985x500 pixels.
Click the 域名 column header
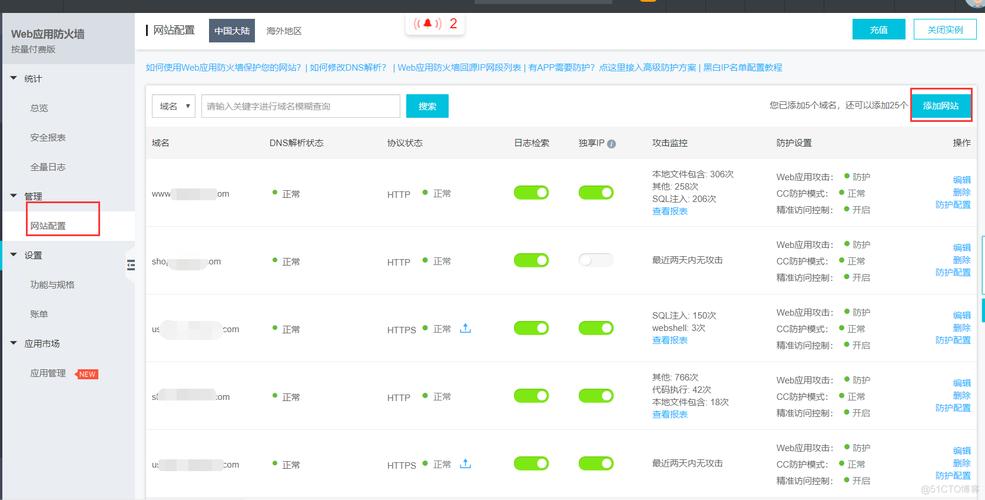click(161, 143)
